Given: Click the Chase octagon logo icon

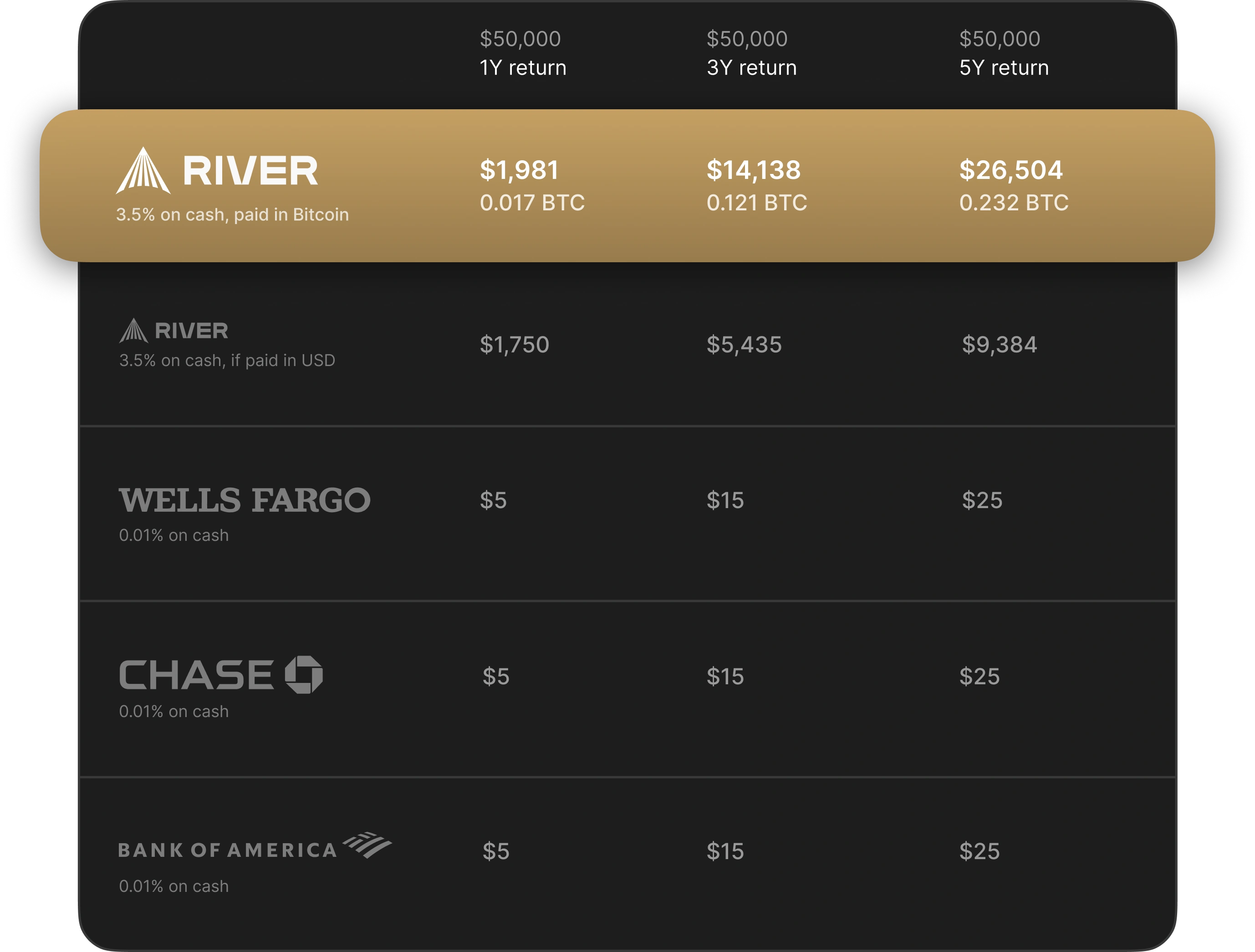Looking at the screenshot, I should pos(304,675).
